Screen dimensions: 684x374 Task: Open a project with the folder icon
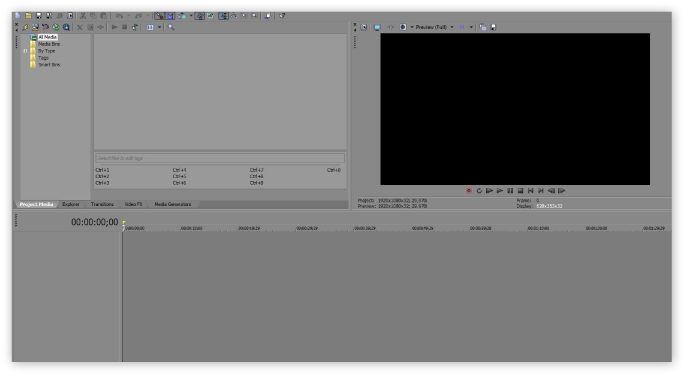point(28,16)
